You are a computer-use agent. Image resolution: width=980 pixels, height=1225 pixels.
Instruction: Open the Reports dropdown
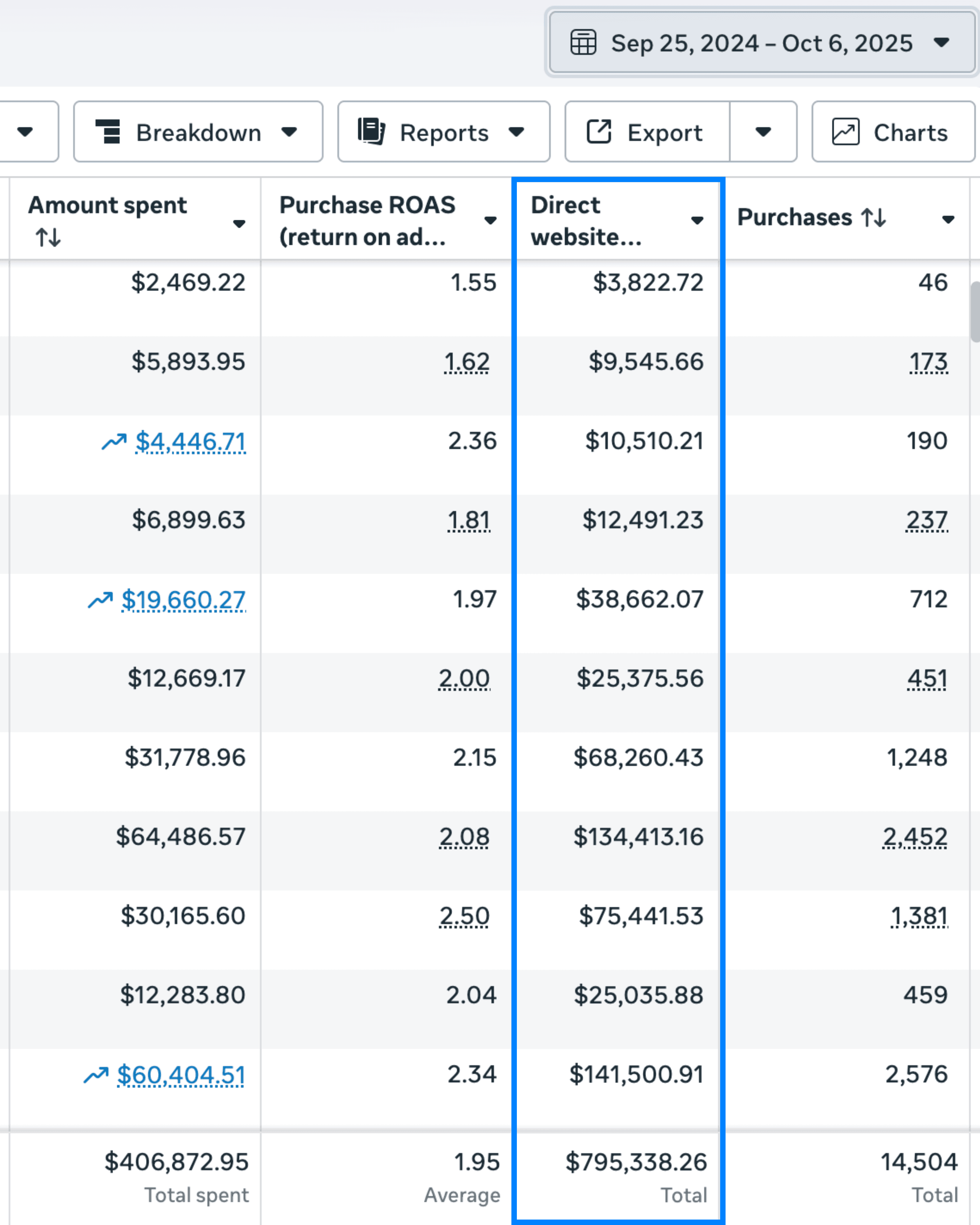click(x=443, y=132)
